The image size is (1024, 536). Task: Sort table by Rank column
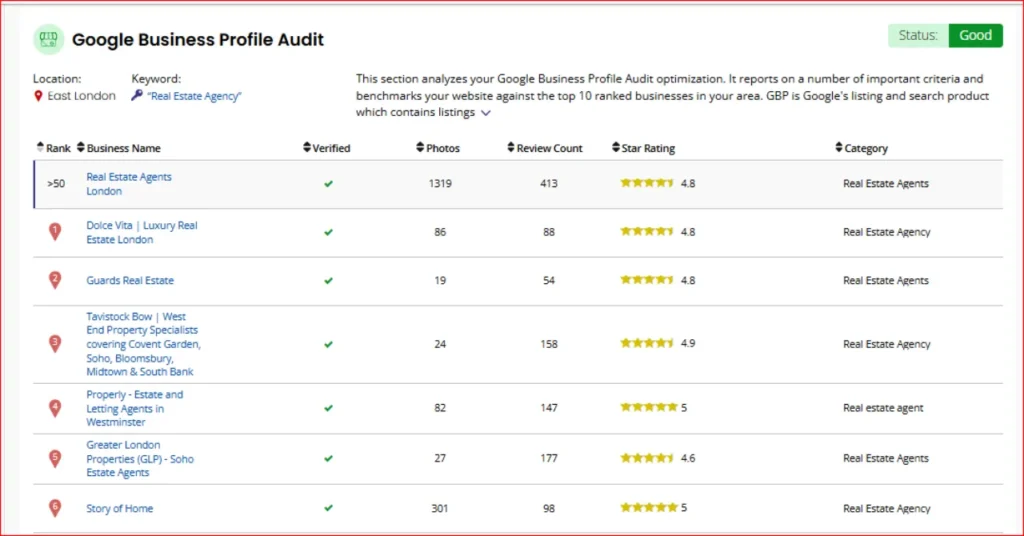click(54, 148)
